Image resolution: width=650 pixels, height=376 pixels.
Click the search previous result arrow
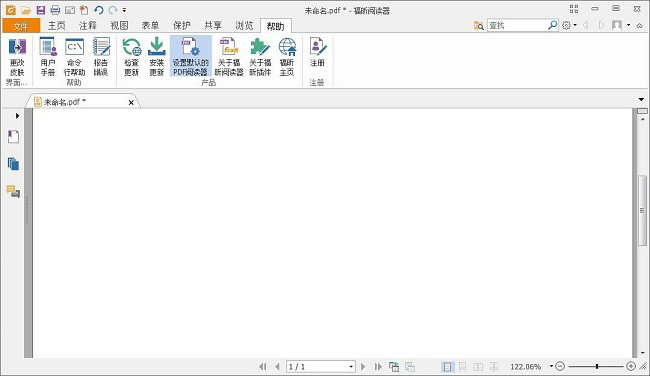click(586, 25)
